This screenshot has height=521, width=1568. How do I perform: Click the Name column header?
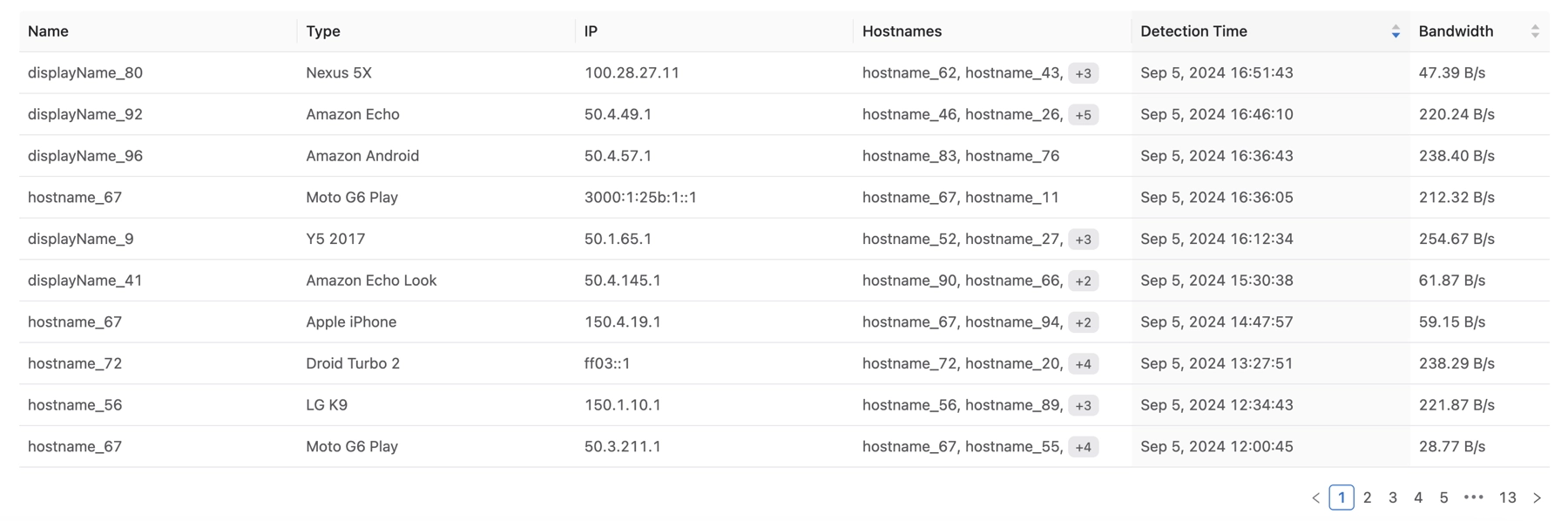[x=48, y=31]
